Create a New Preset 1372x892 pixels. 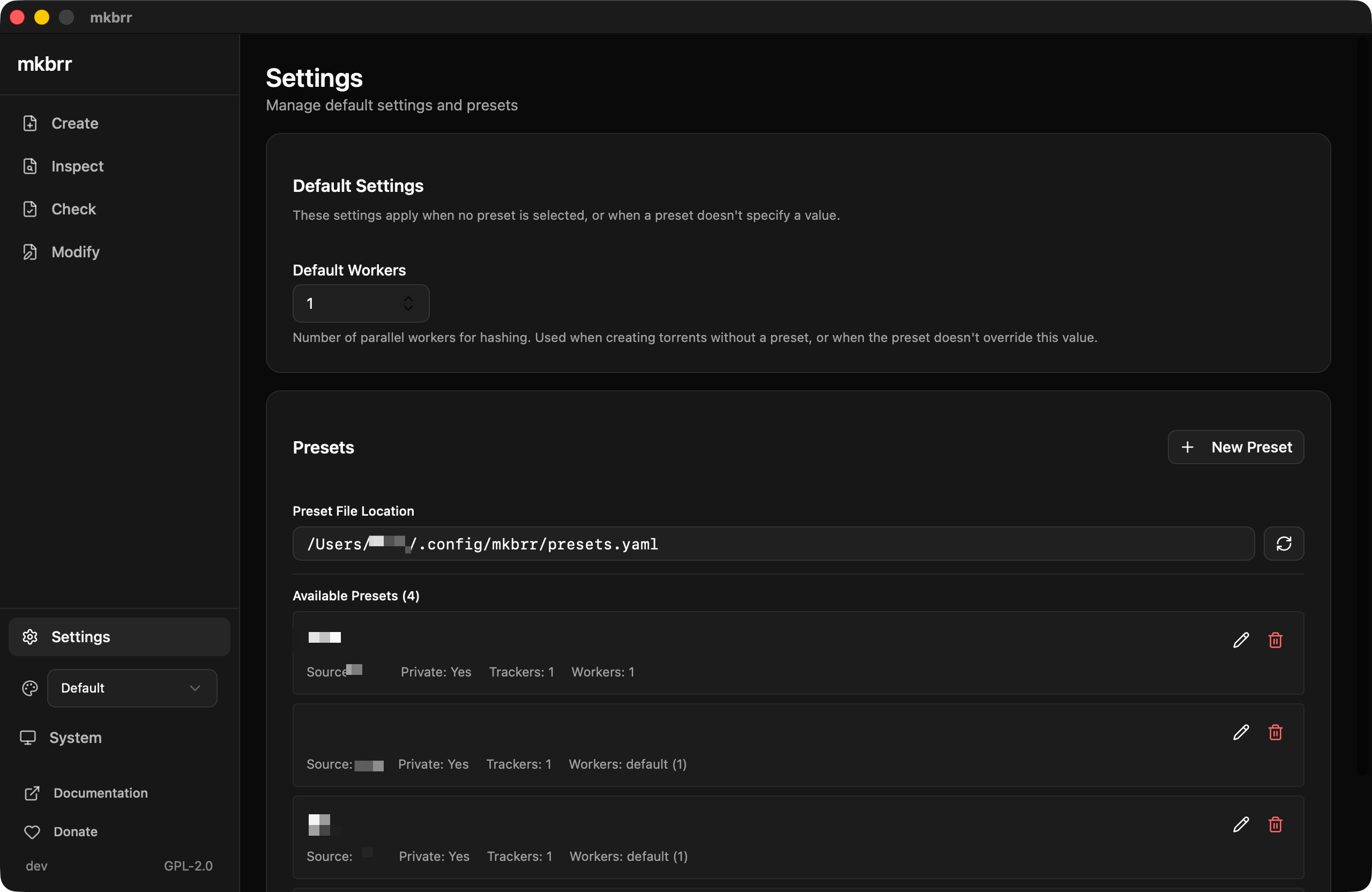(1236, 447)
